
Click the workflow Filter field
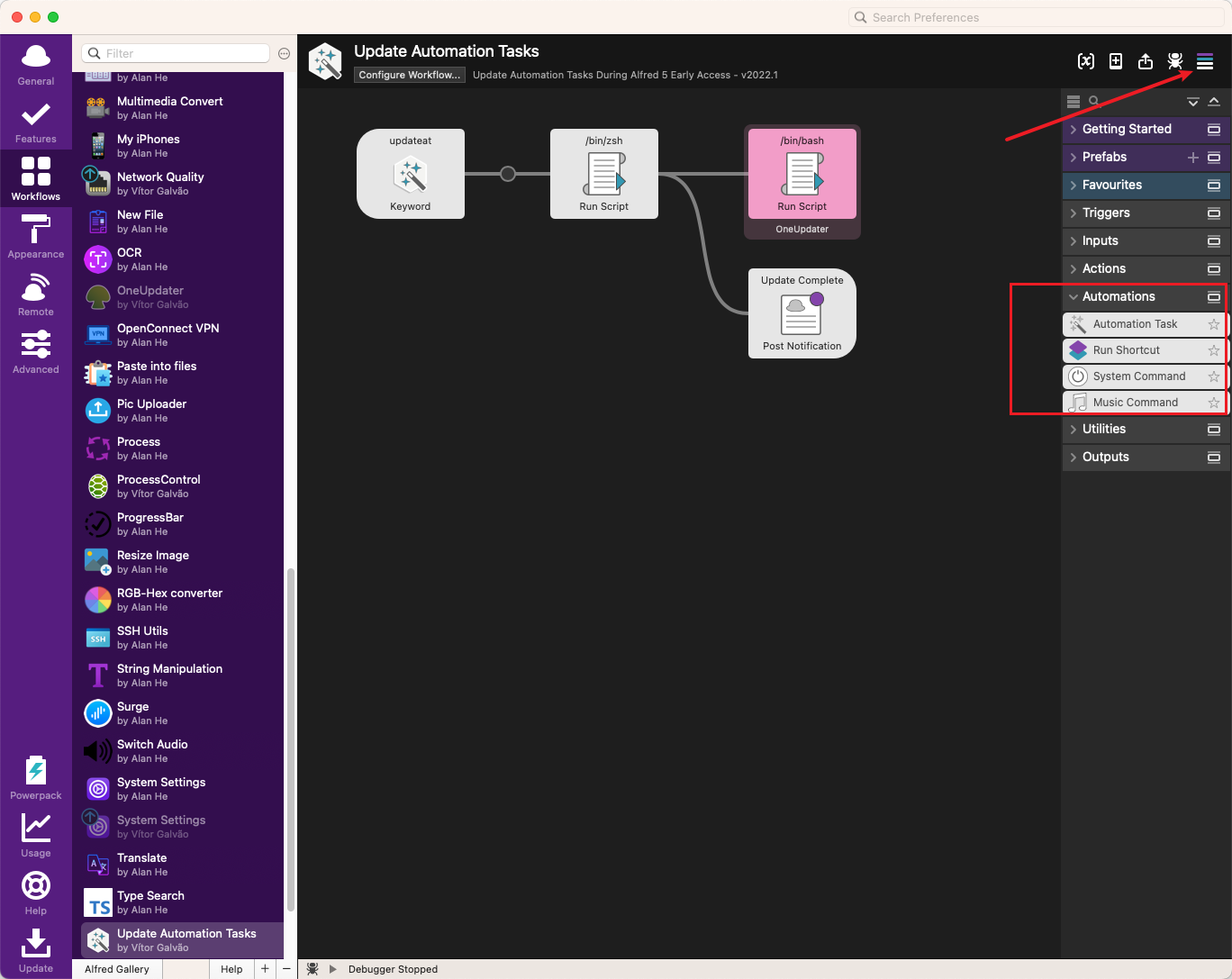[176, 53]
